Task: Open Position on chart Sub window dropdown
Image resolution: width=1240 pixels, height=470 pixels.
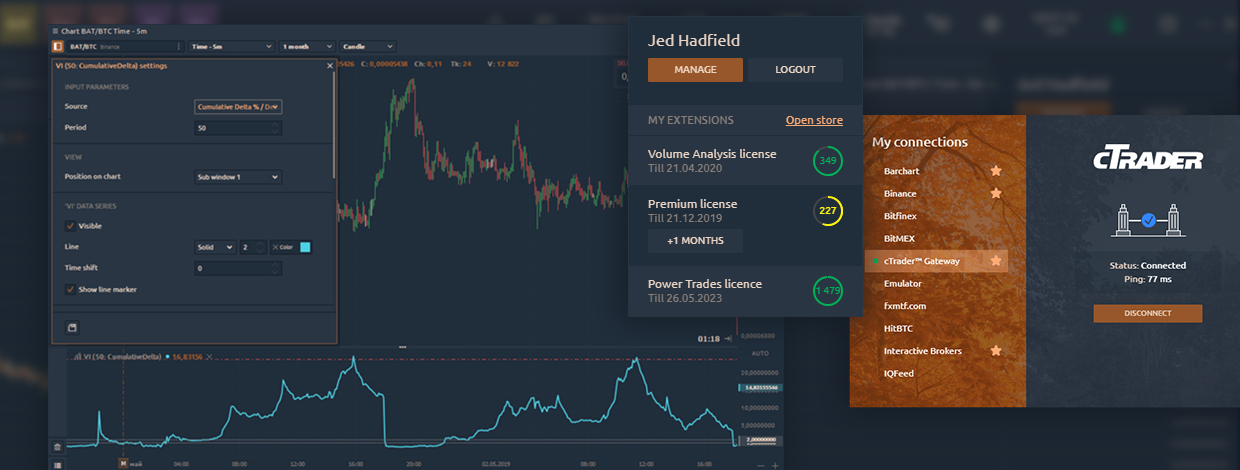Action: 239,177
